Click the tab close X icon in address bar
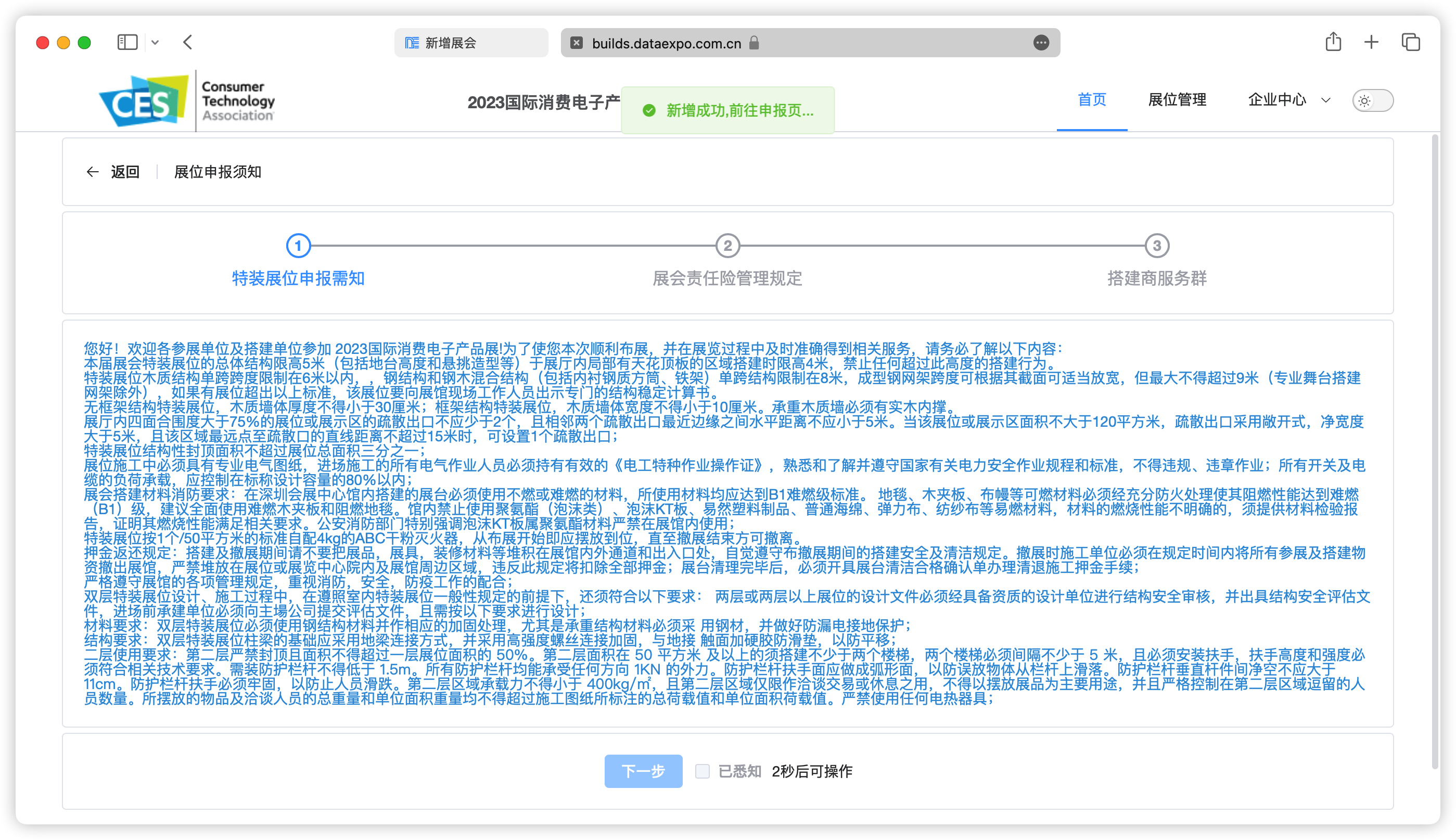Image resolution: width=1456 pixels, height=840 pixels. (x=576, y=43)
